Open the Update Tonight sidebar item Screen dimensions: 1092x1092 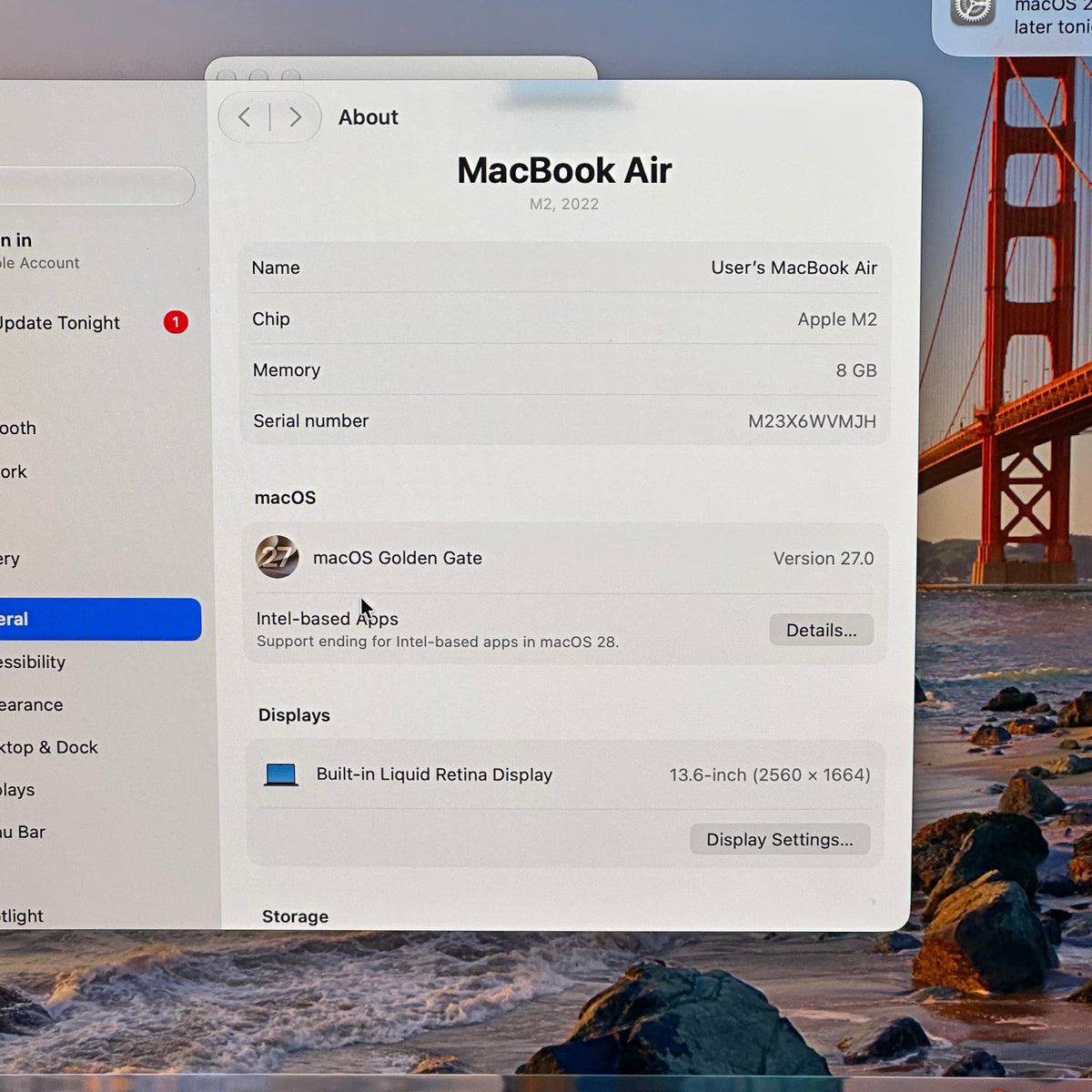coord(95,323)
